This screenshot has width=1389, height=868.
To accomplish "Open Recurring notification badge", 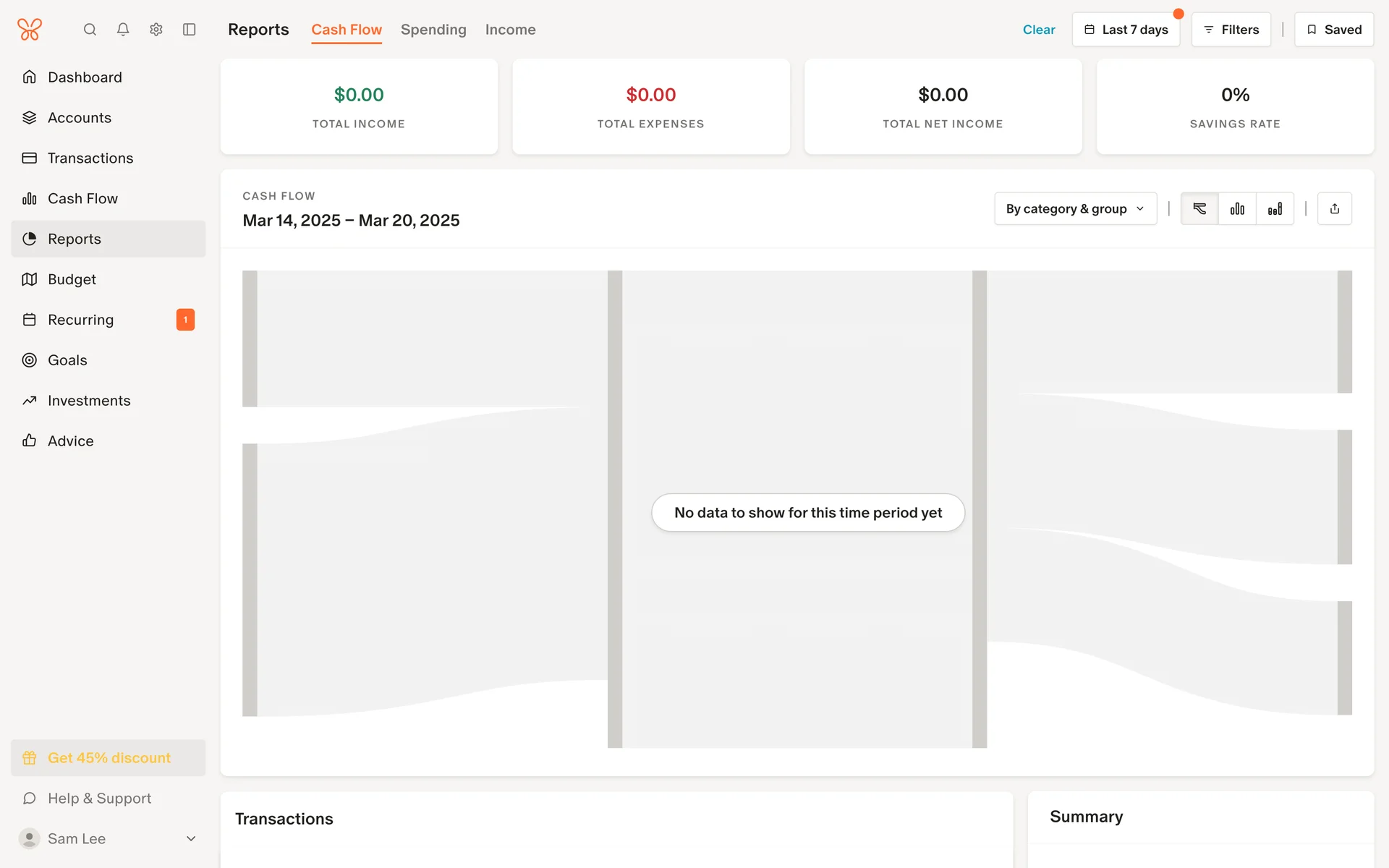I will tap(185, 320).
